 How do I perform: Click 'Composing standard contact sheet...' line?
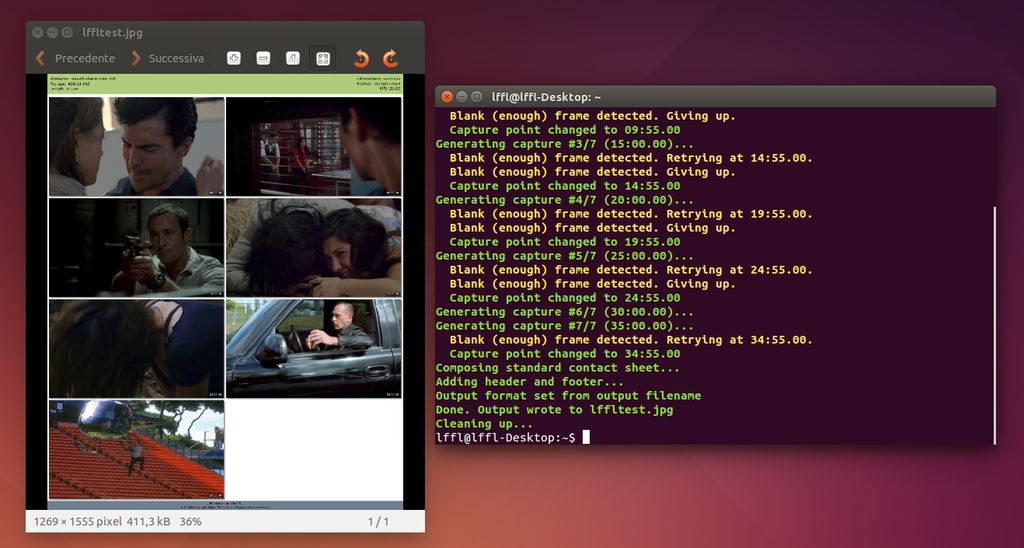tap(558, 368)
